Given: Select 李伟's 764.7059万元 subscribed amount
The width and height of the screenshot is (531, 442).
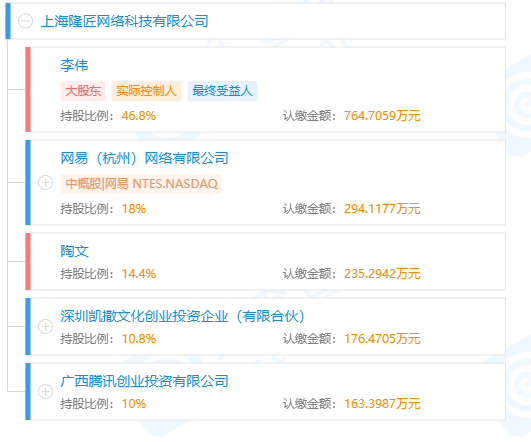Looking at the screenshot, I should pyautogui.click(x=382, y=116).
